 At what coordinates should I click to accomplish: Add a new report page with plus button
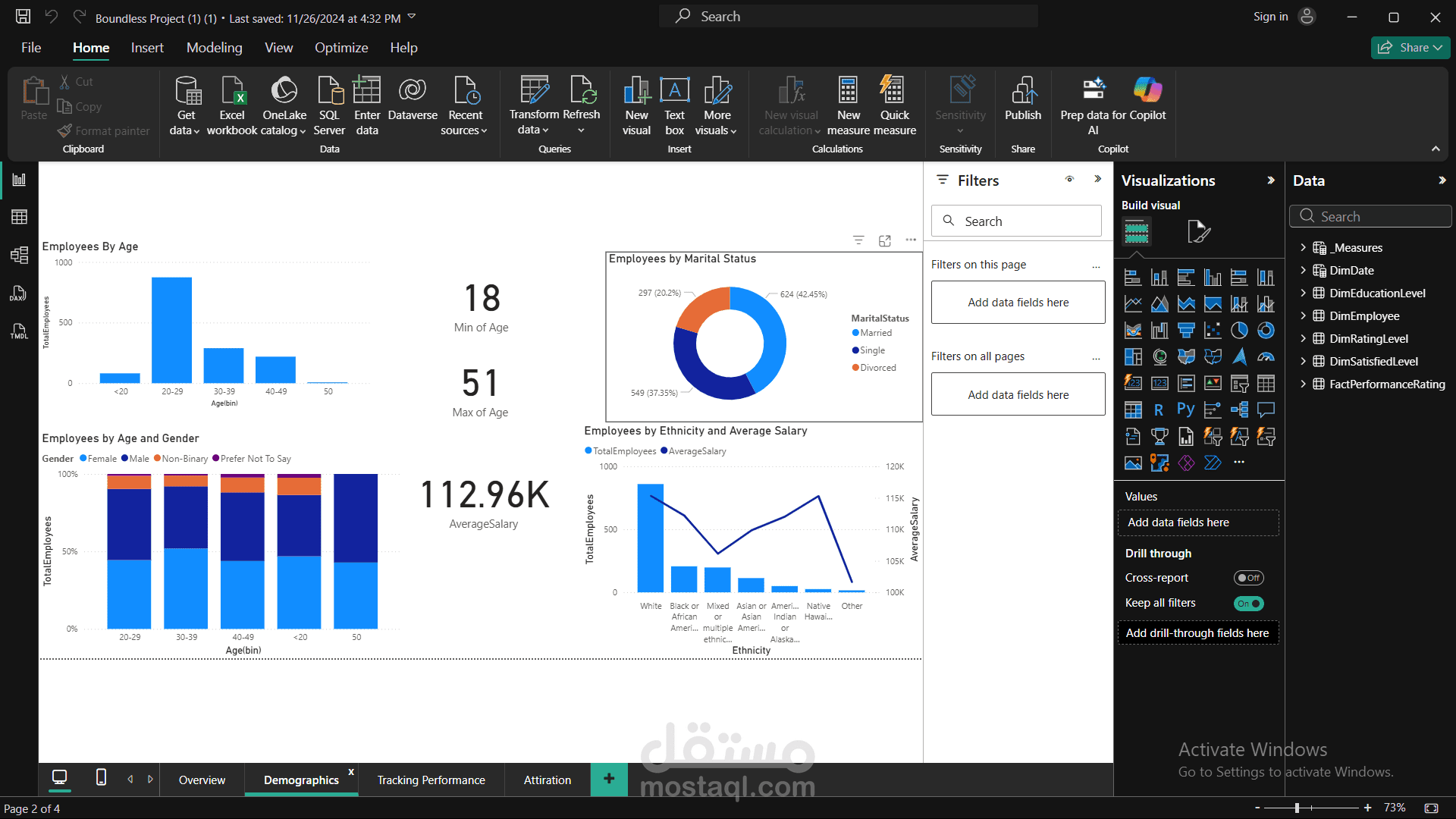[609, 779]
